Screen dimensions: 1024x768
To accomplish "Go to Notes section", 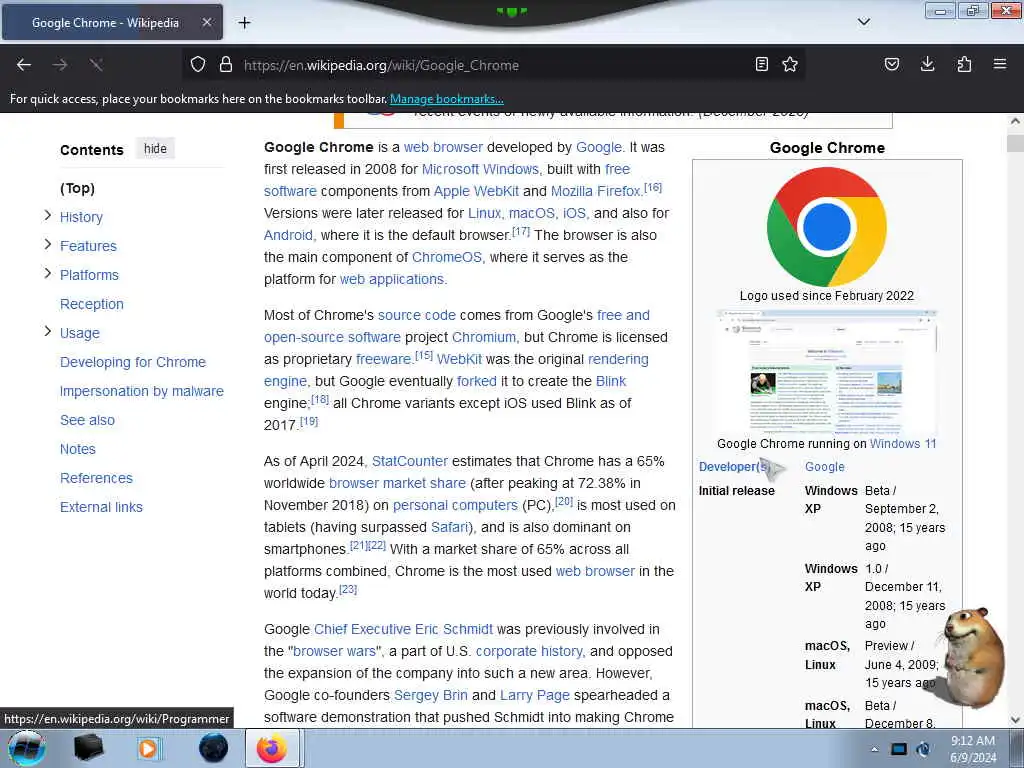I will [x=78, y=449].
